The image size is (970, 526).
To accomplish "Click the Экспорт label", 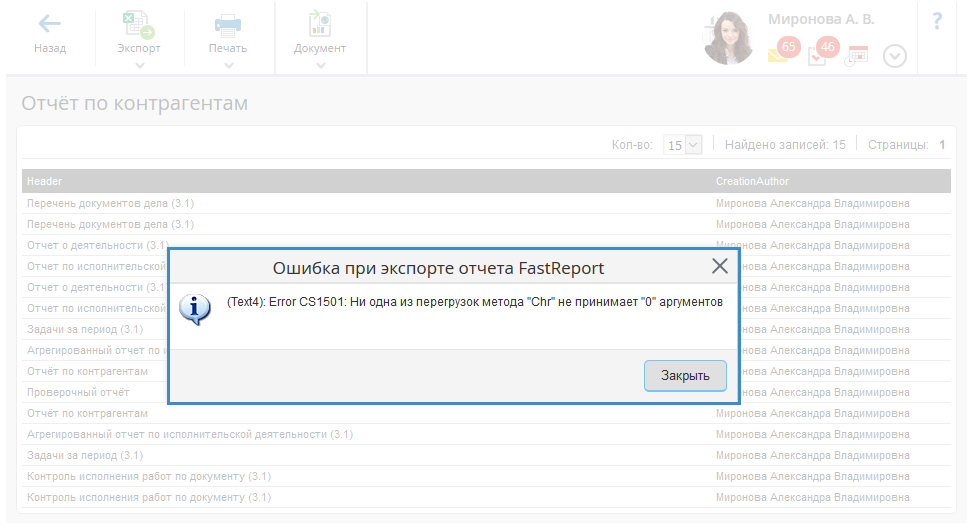I will point(139,48).
